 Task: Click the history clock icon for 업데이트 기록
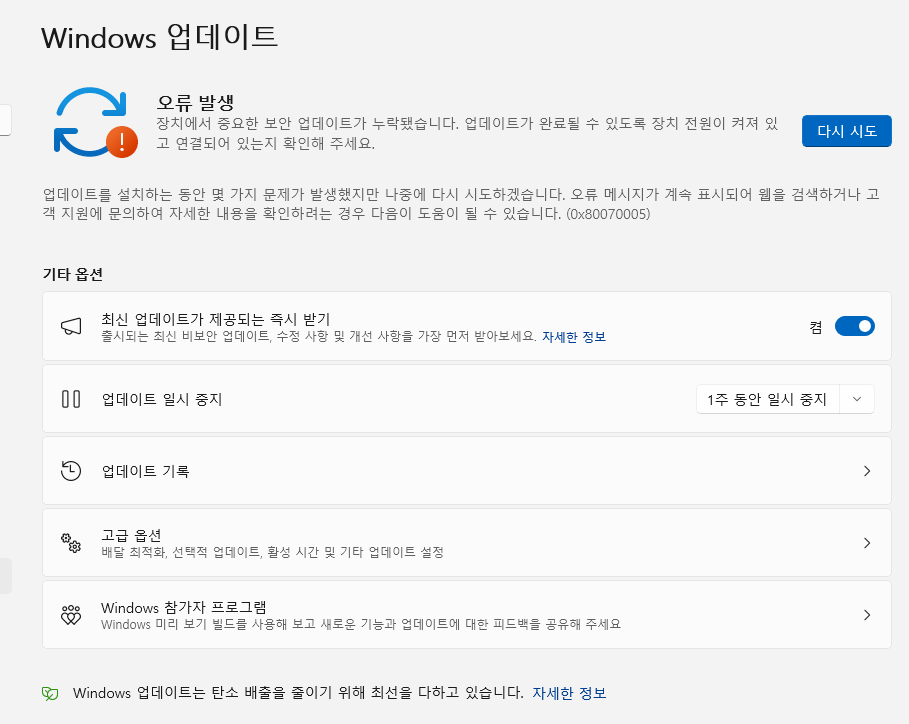coord(71,471)
